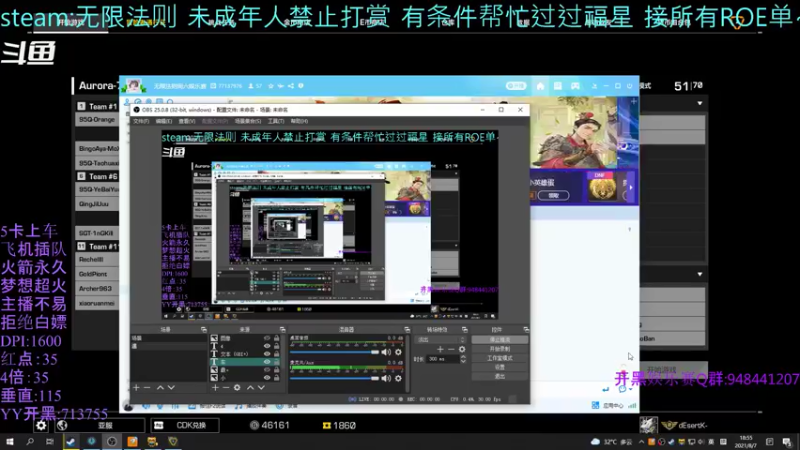800x450 pixels.
Task: Toggle visibility of the last source row
Action: click(x=267, y=378)
